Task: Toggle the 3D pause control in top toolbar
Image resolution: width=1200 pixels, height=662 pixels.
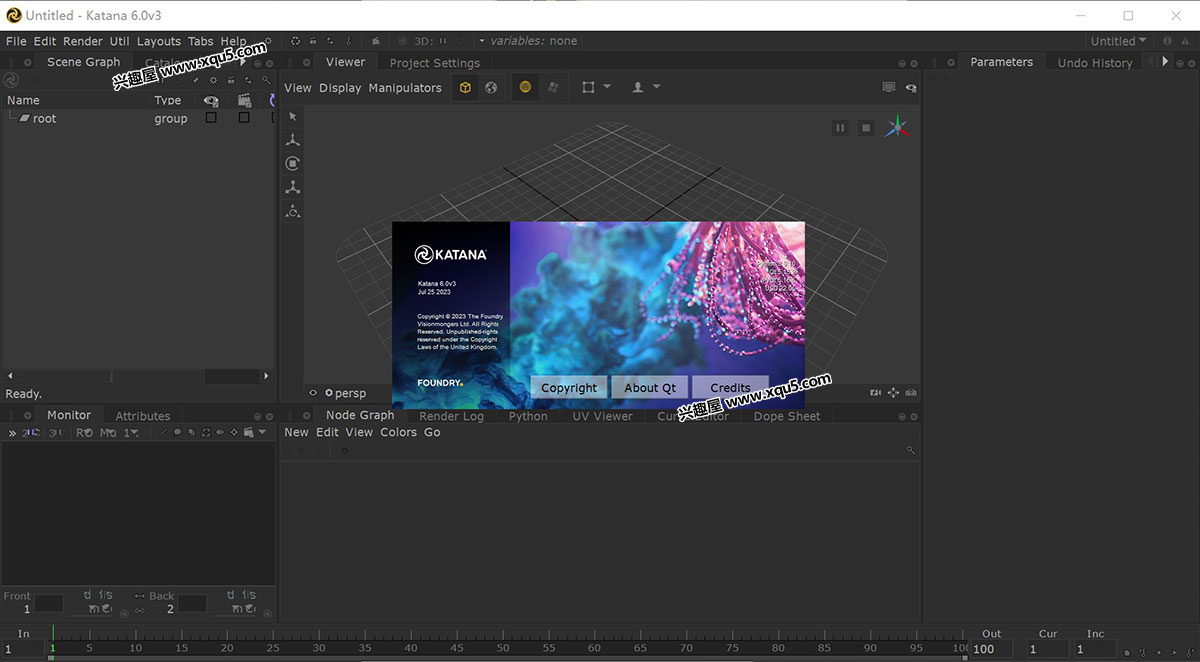Action: point(441,41)
